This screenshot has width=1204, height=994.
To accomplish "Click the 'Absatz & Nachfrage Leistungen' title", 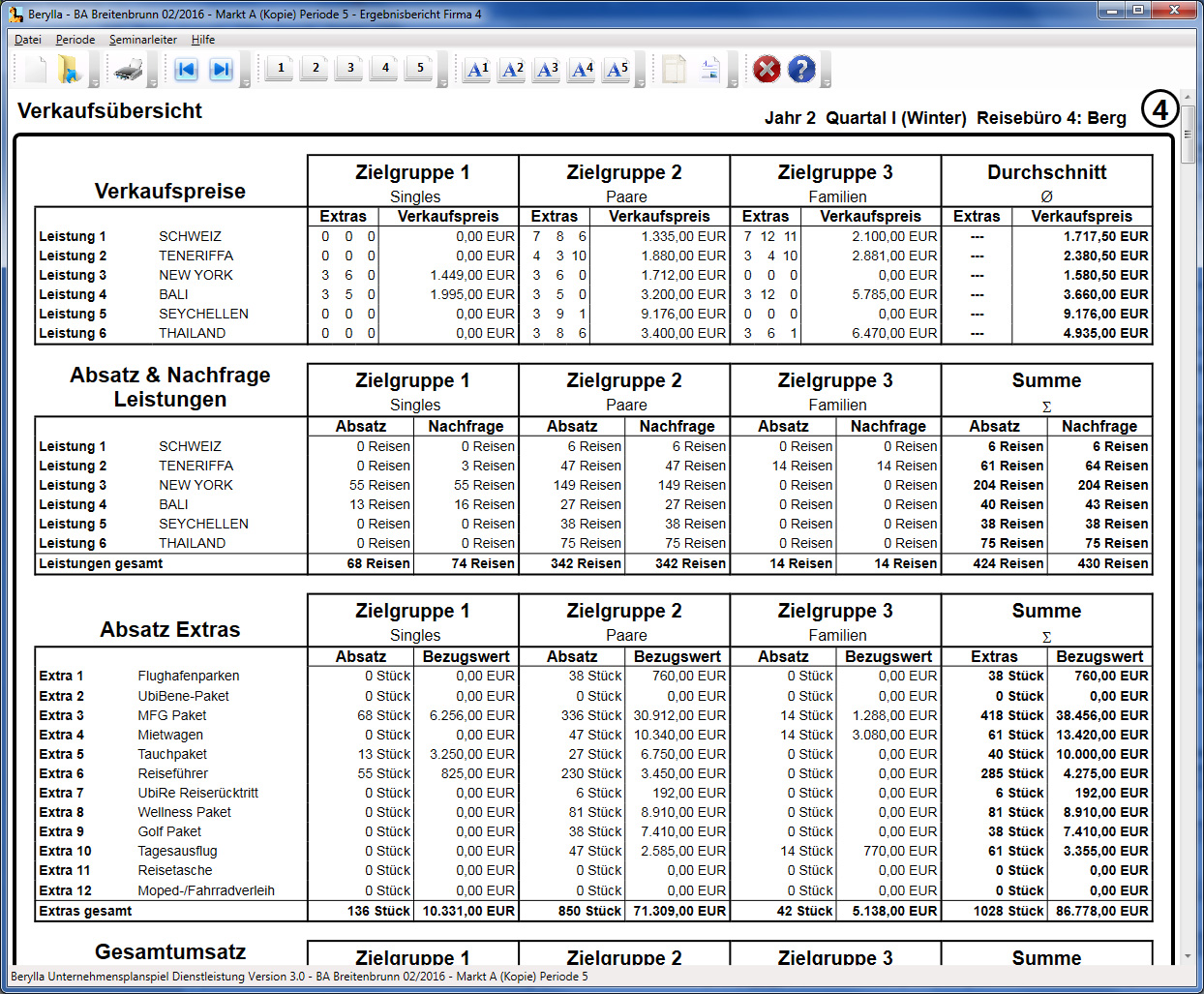I will coord(169,387).
